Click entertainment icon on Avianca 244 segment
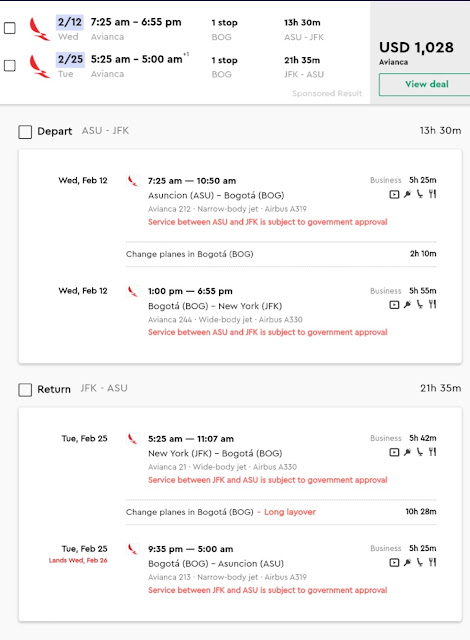This screenshot has height=640, width=470. point(394,305)
